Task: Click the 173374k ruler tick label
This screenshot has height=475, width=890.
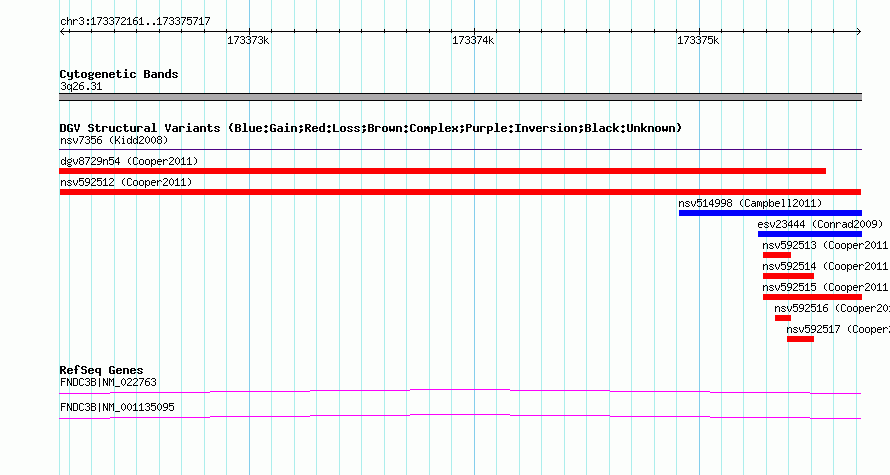Action: click(473, 41)
